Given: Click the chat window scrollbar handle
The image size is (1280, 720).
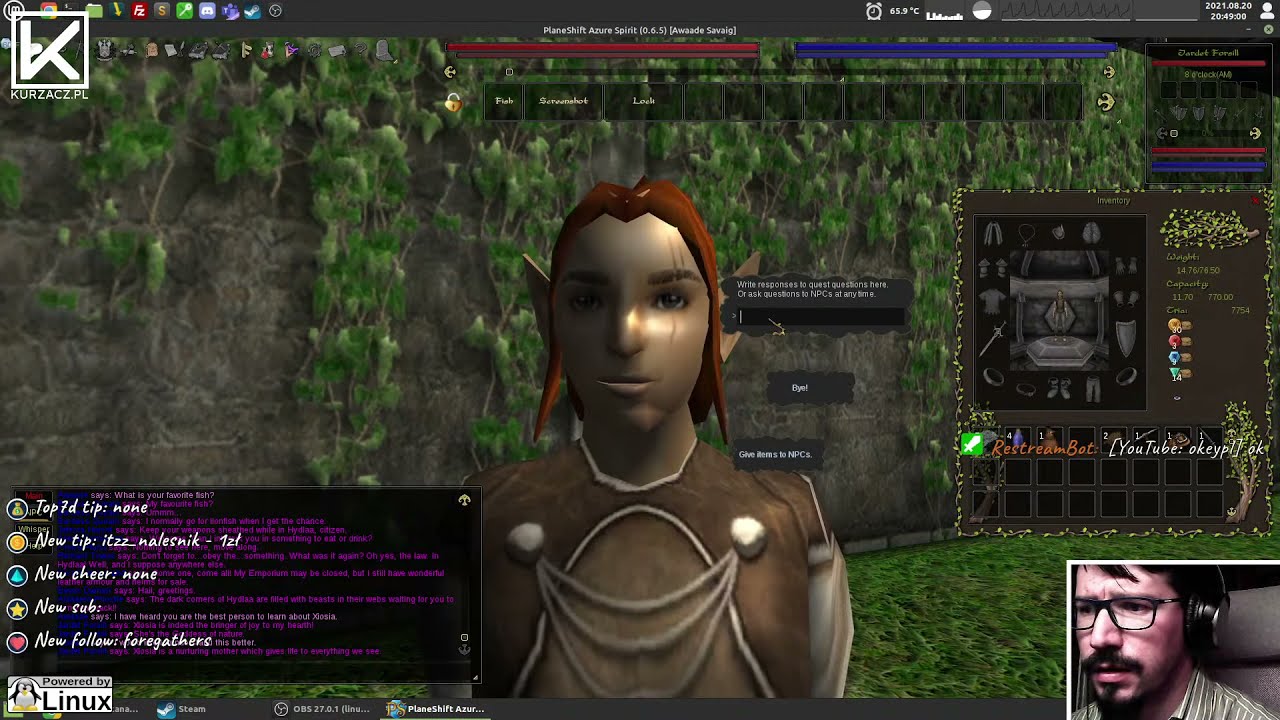Looking at the screenshot, I should click(x=464, y=637).
